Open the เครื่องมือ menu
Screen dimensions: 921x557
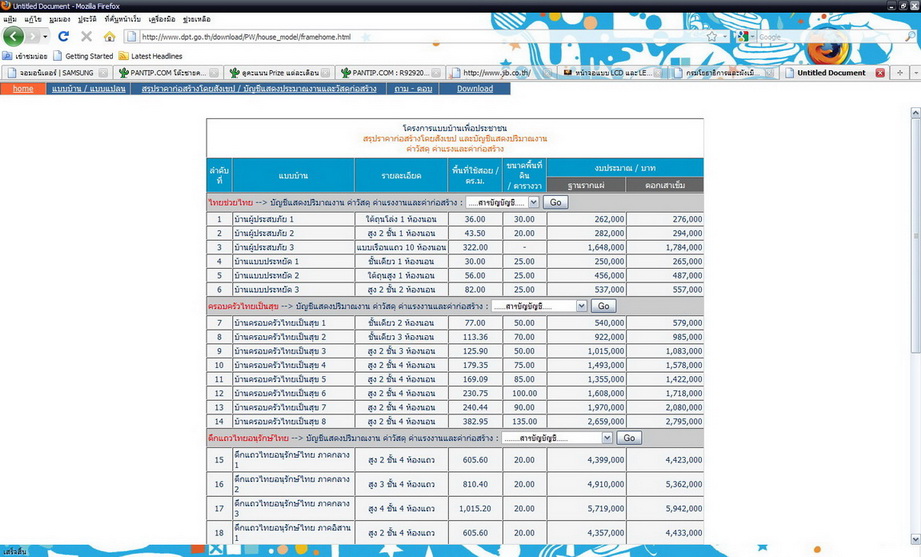tap(162, 19)
